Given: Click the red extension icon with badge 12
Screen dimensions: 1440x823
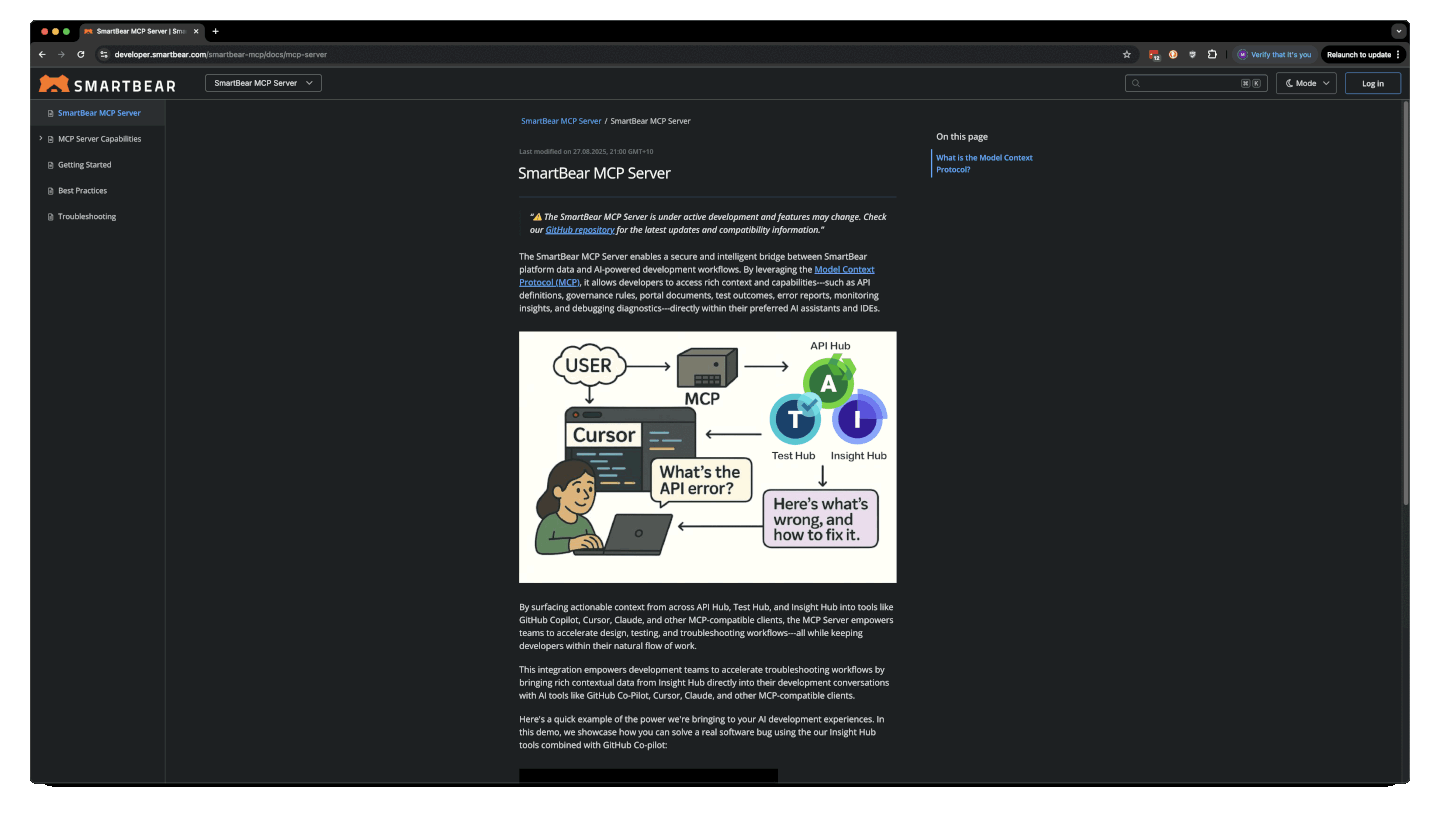Looking at the screenshot, I should (x=1154, y=55).
